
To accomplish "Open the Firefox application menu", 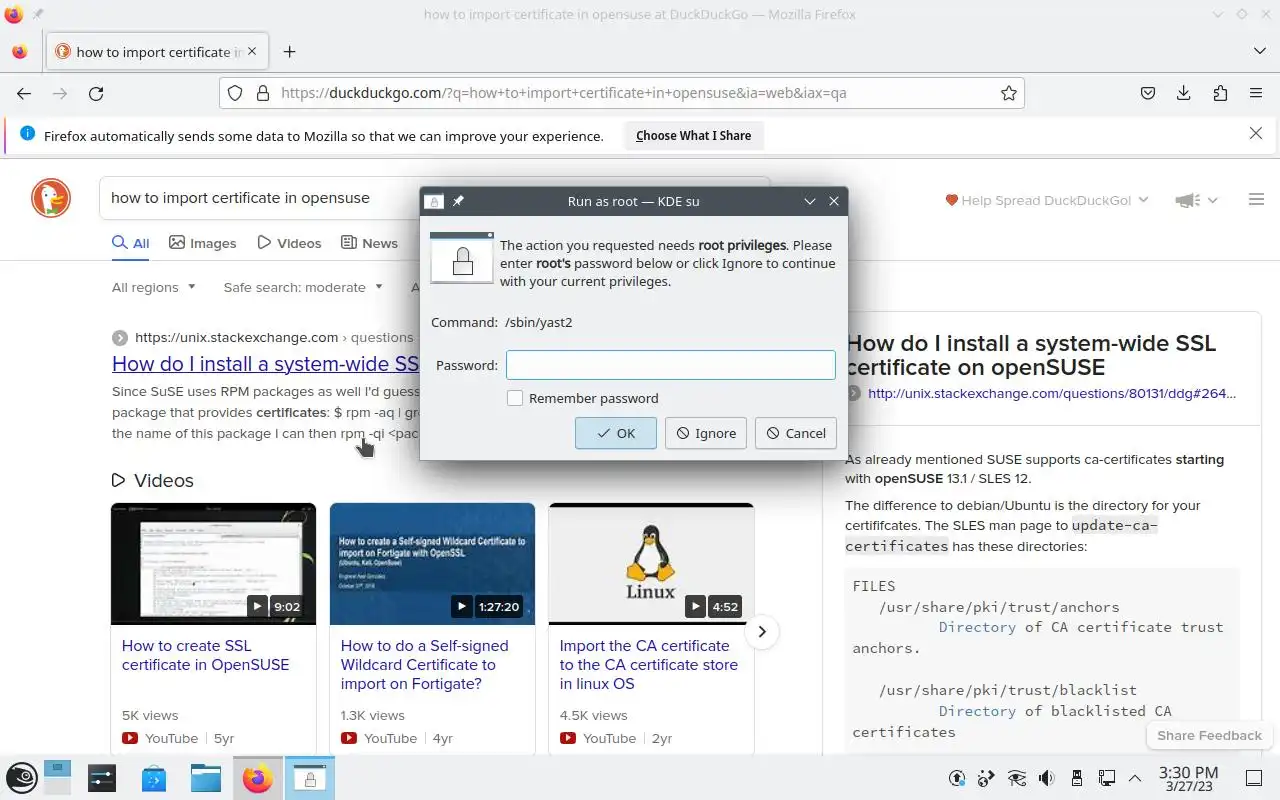I will 1256,93.
